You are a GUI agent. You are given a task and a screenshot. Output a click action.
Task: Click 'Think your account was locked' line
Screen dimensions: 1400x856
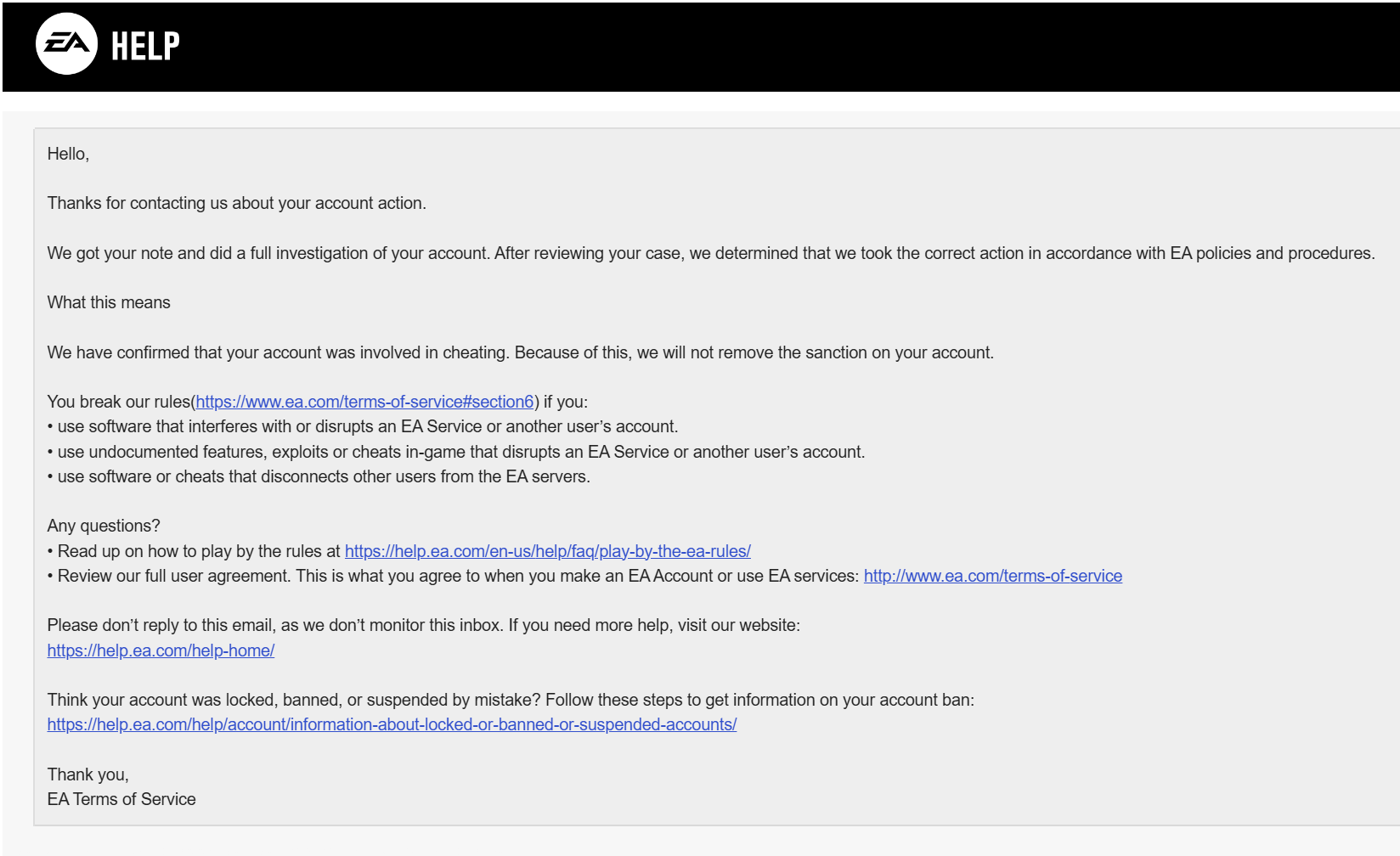[x=511, y=700]
